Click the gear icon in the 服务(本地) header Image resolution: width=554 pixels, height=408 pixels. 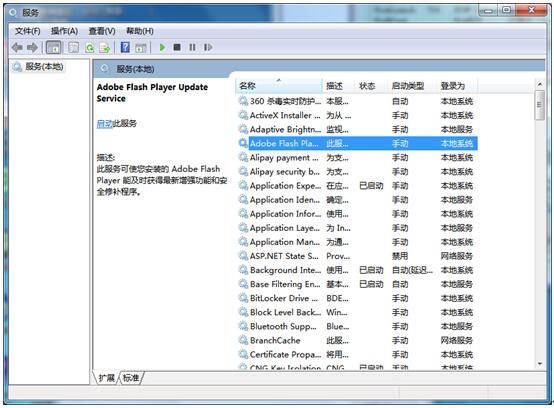(105, 69)
